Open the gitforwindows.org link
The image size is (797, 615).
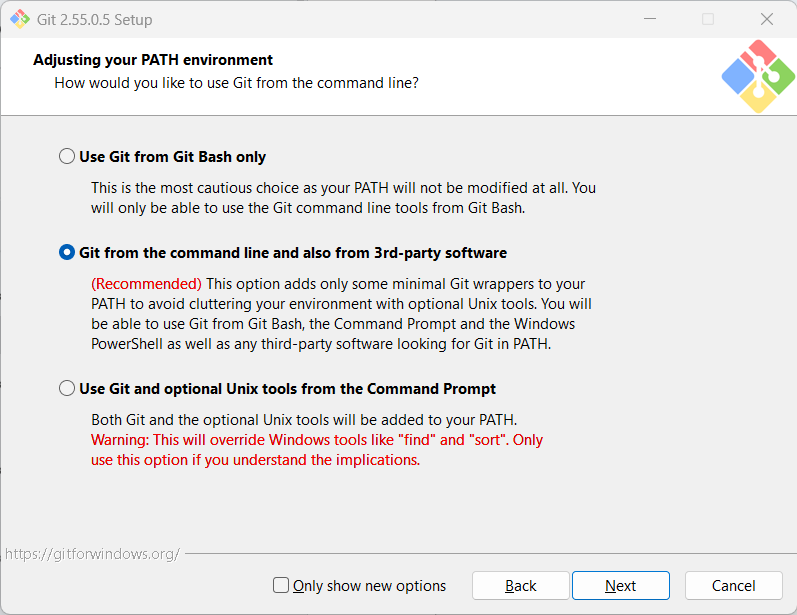93,554
